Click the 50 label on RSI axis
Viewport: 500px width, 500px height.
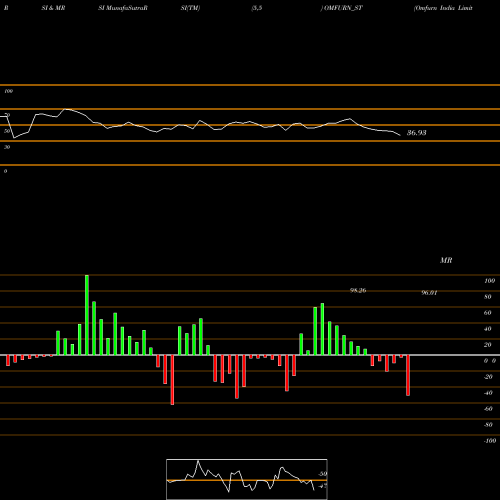7,131
